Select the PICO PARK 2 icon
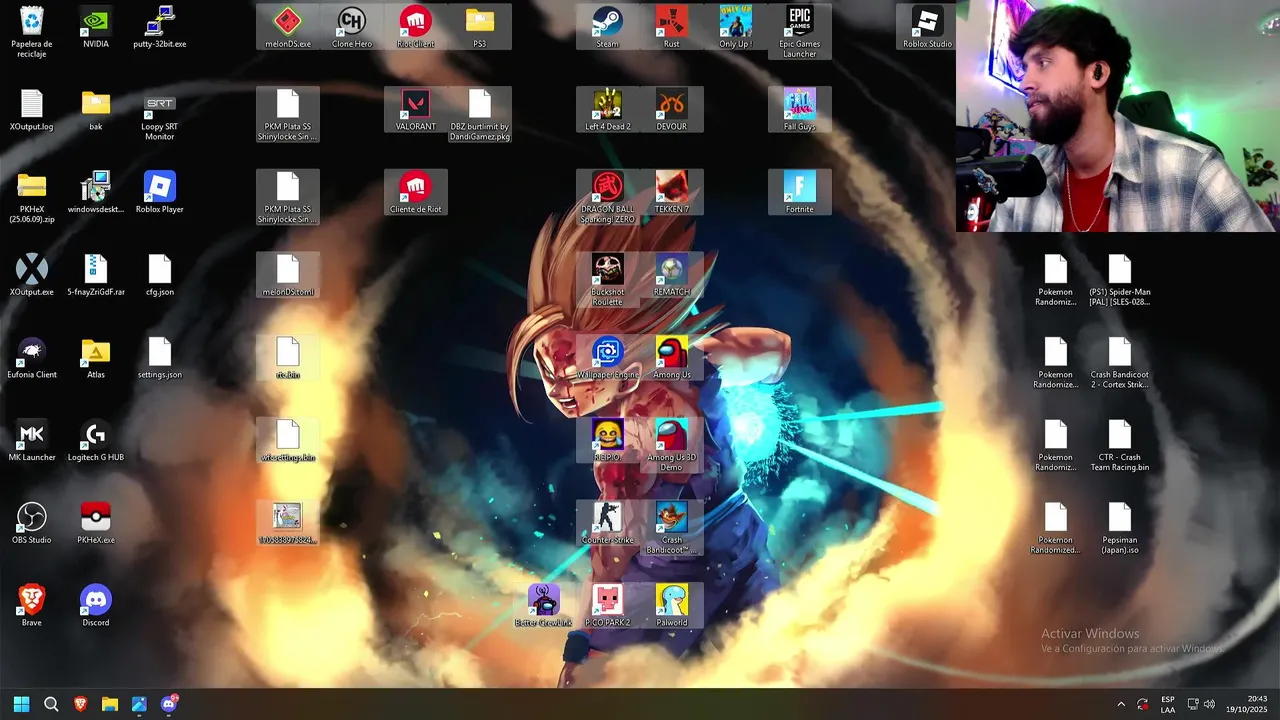 click(x=608, y=606)
